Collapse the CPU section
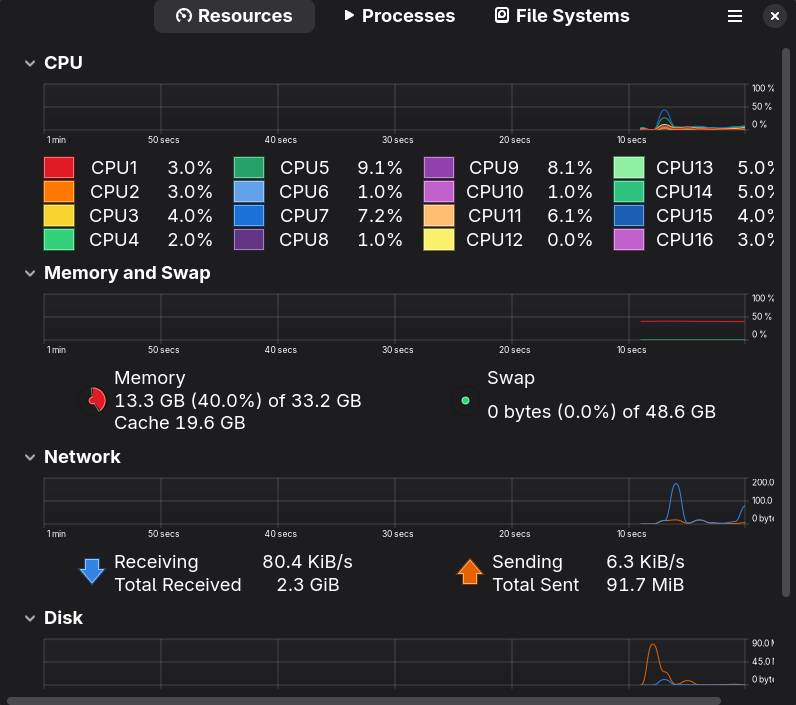The width and height of the screenshot is (796, 705). coord(30,63)
